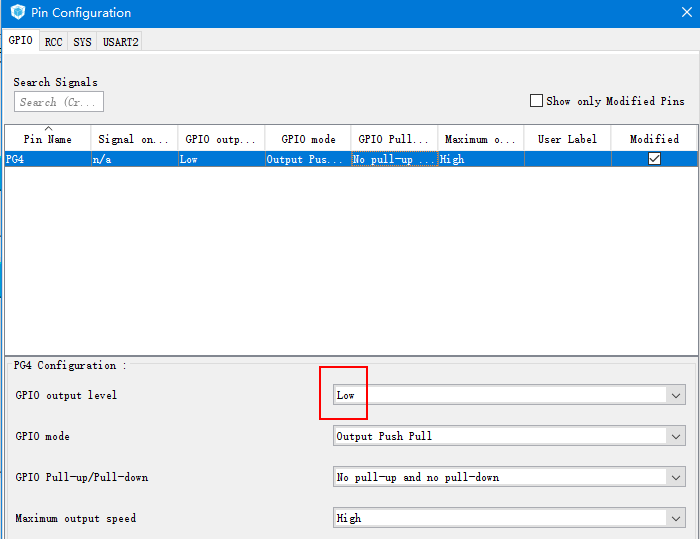Click the High speed cell in PG4 row
This screenshot has height=539, width=700.
pos(481,159)
